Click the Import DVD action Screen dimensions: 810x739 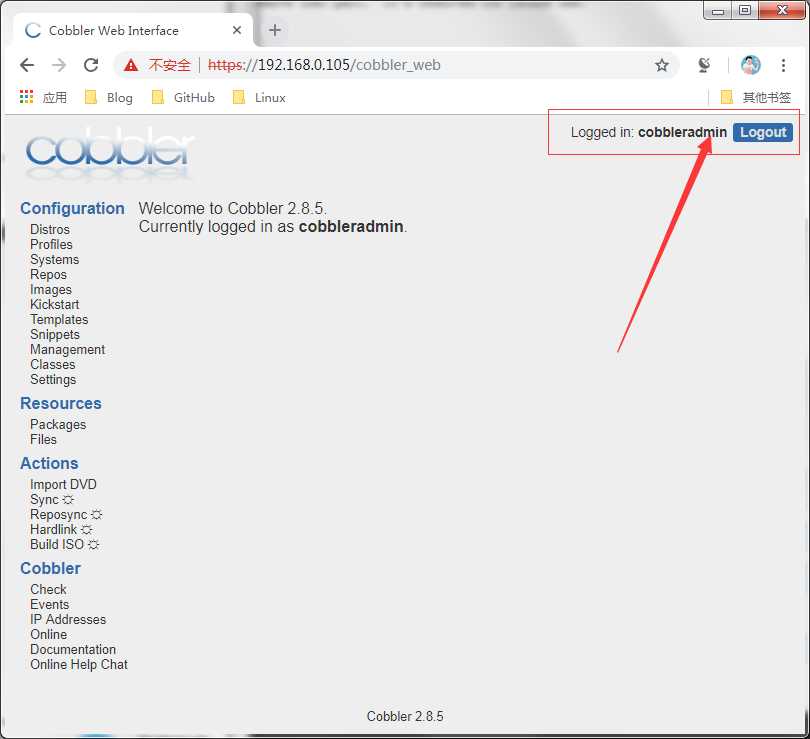(x=63, y=484)
